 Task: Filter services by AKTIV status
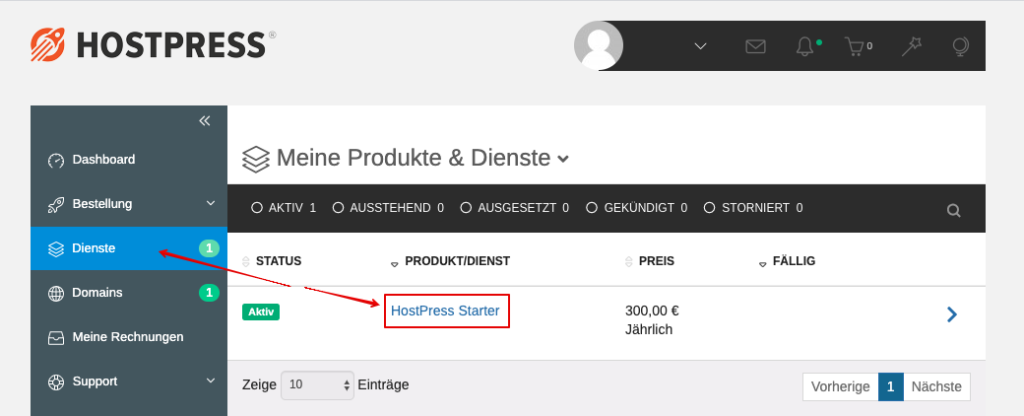pos(284,208)
